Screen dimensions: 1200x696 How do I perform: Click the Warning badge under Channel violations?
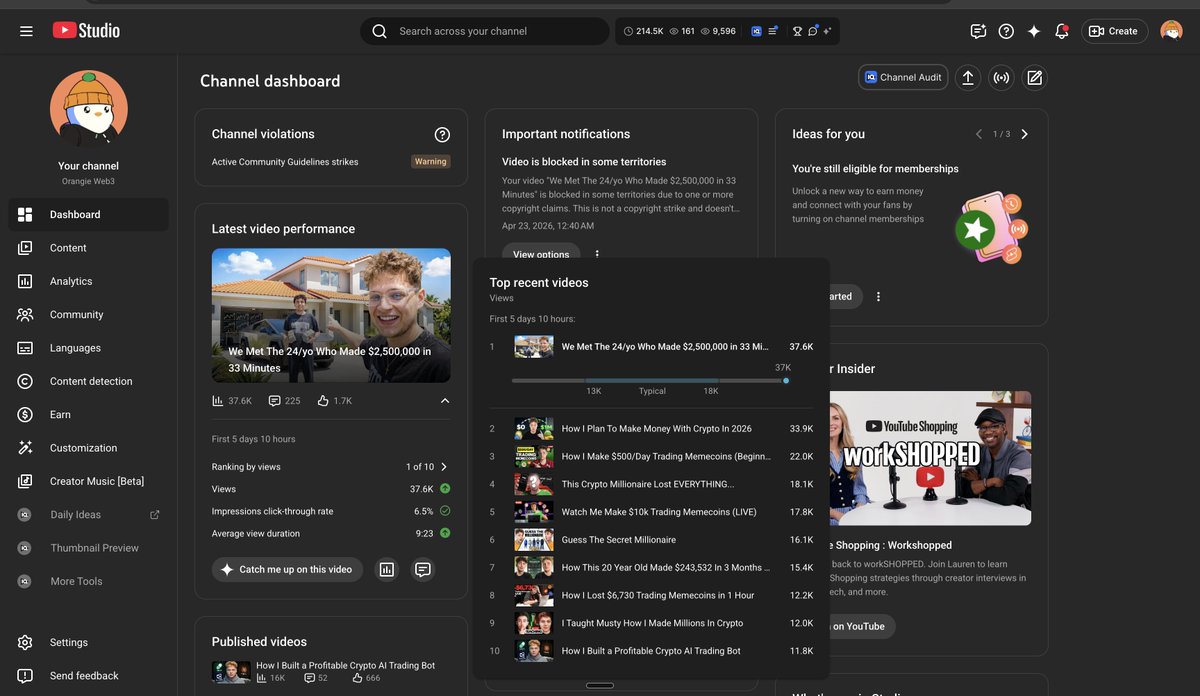click(x=431, y=161)
